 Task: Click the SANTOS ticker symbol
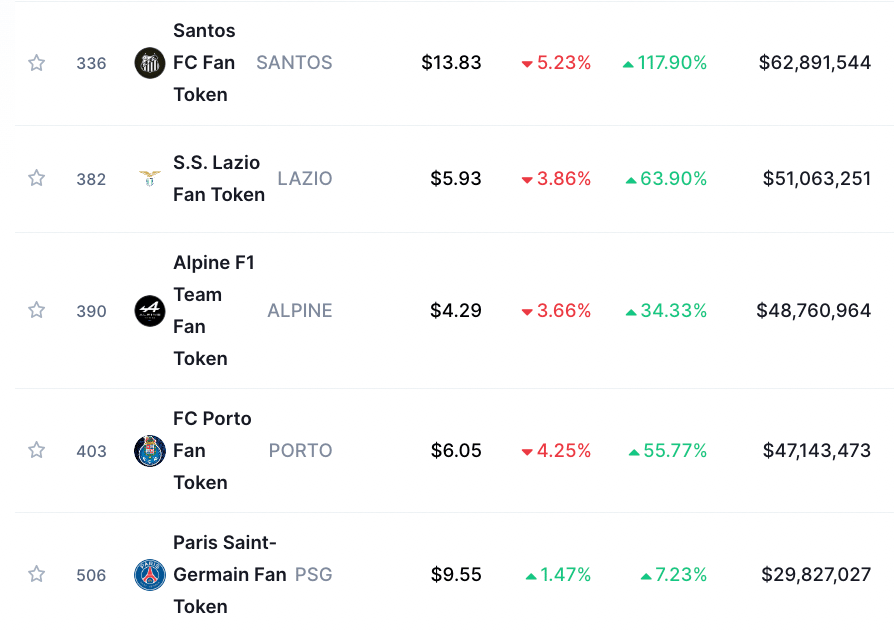(294, 63)
